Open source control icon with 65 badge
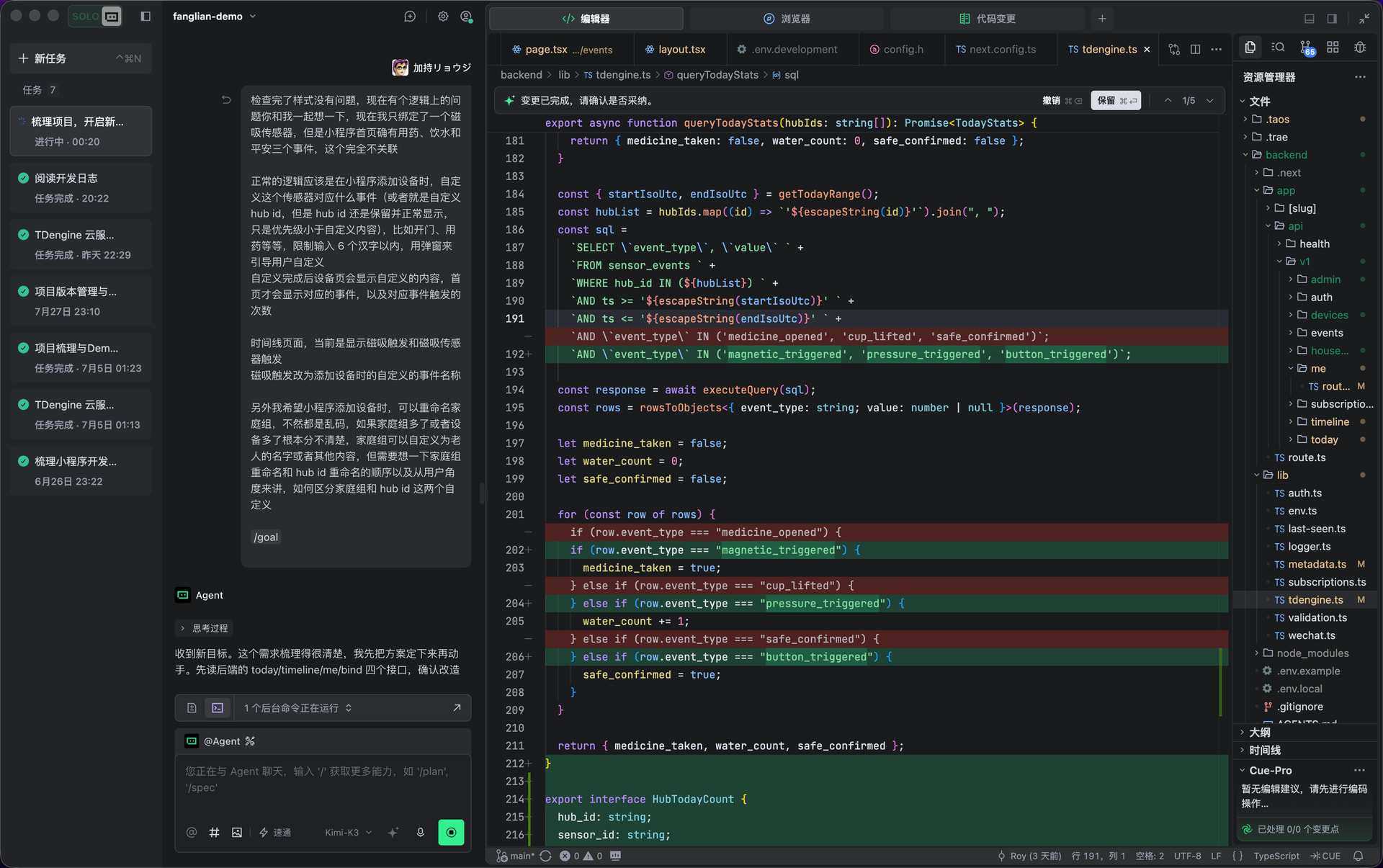Image resolution: width=1383 pixels, height=868 pixels. coord(1306,48)
